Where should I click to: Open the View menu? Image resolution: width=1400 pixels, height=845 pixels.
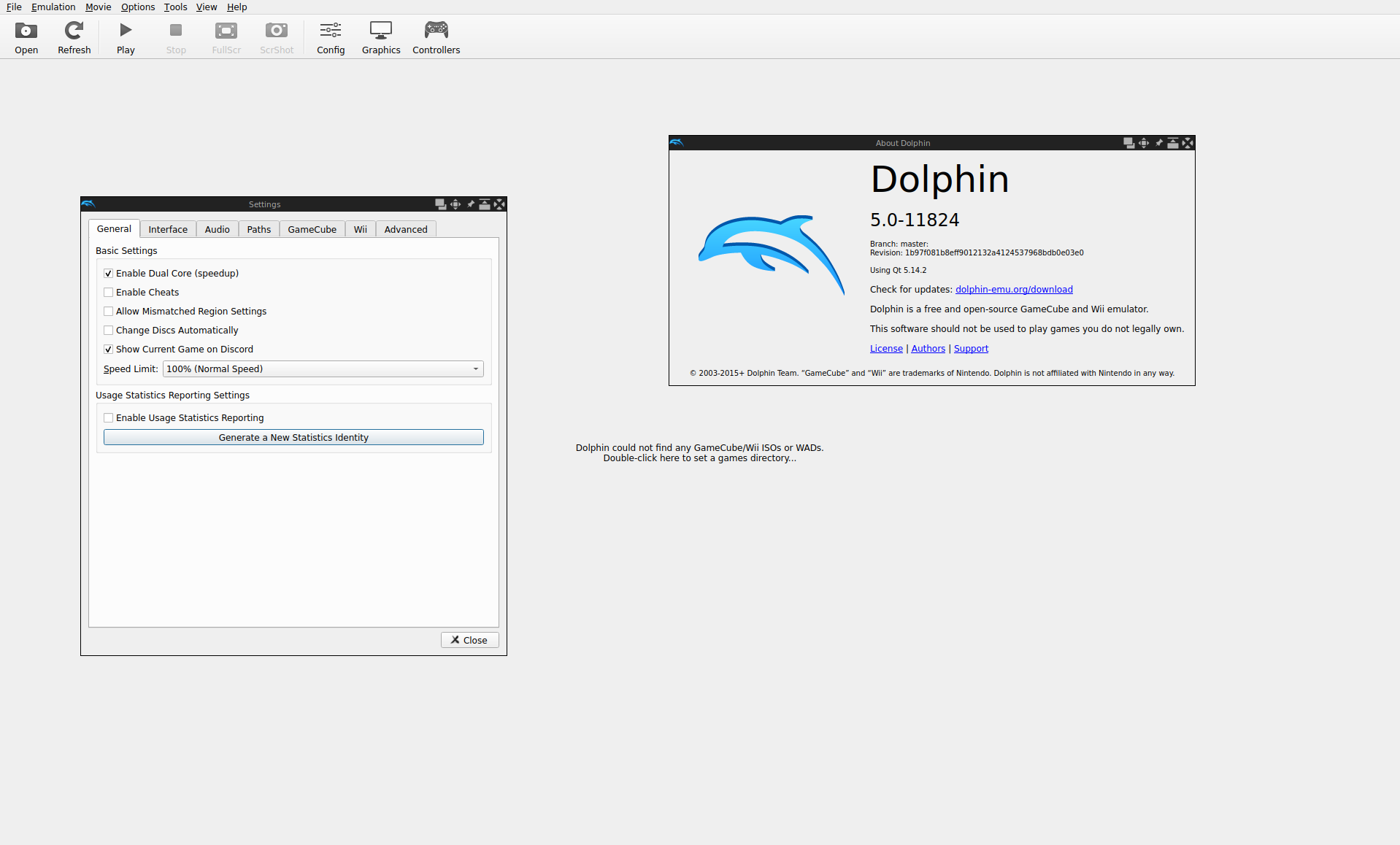[x=207, y=7]
